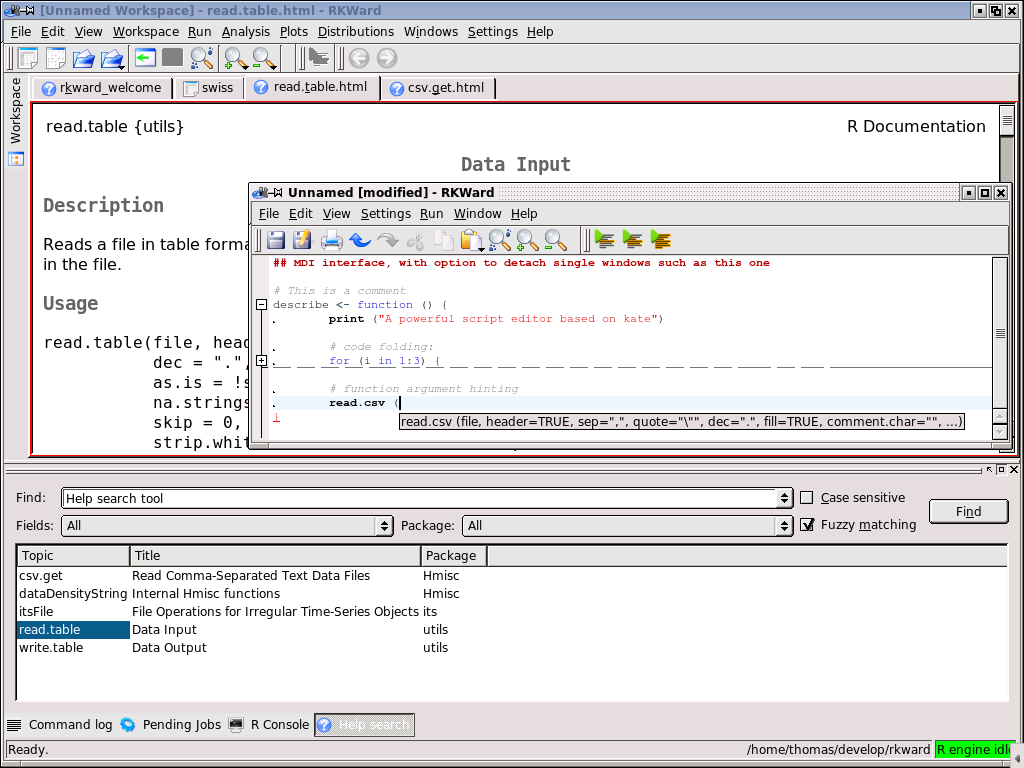
Task: Sort results by the Title column header
Action: (275, 556)
